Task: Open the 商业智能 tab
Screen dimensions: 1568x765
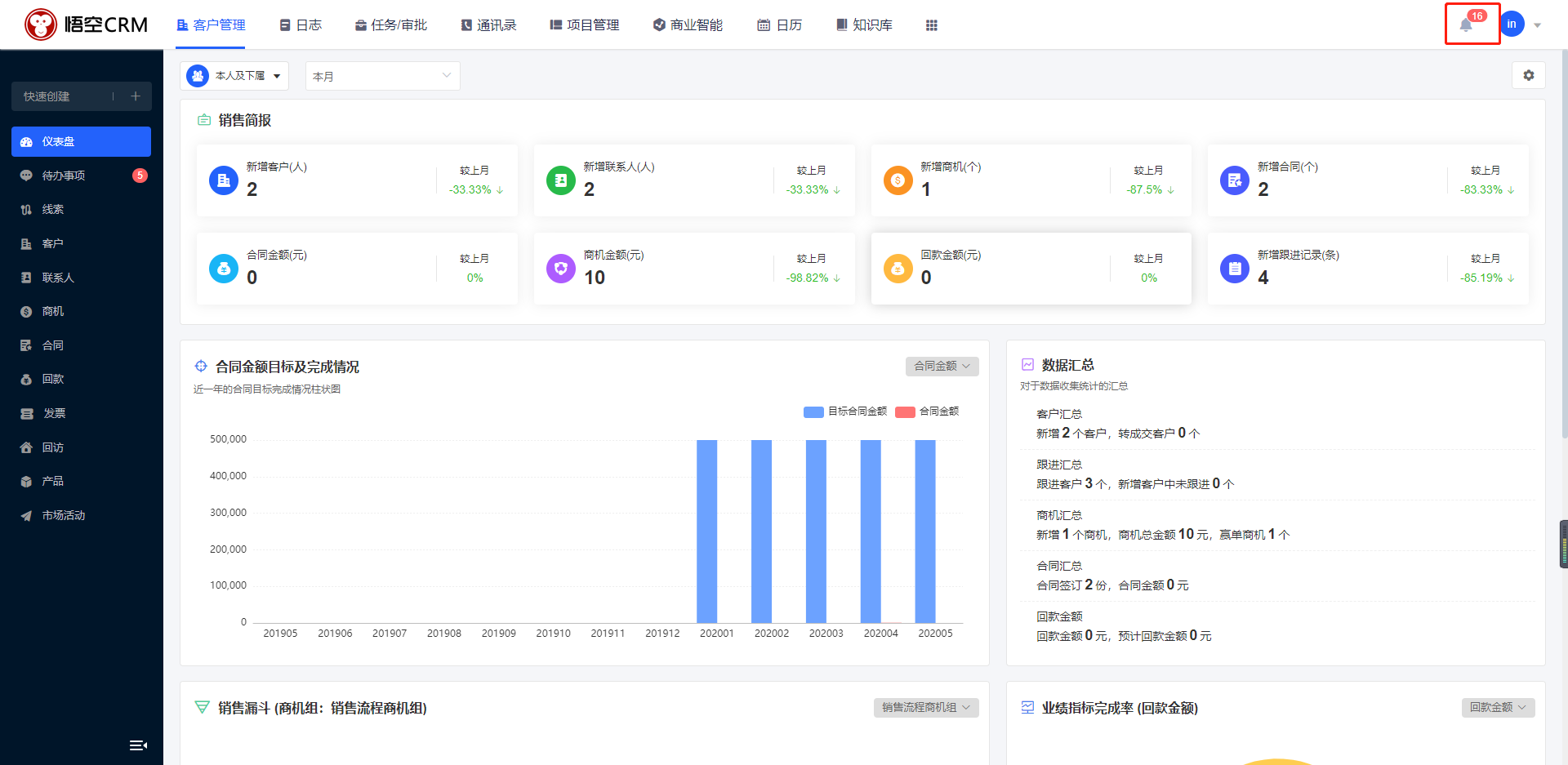Action: click(688, 25)
